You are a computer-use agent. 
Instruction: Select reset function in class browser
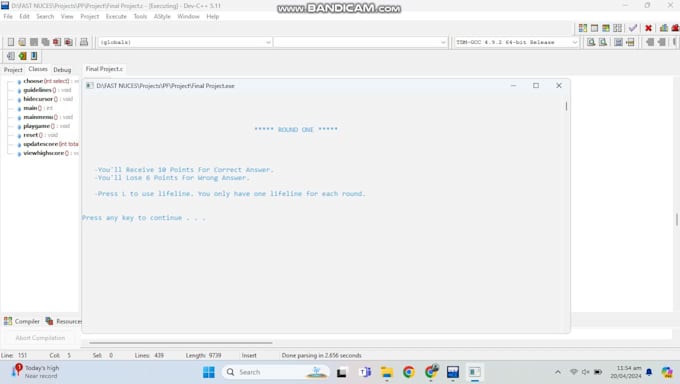[37, 135]
